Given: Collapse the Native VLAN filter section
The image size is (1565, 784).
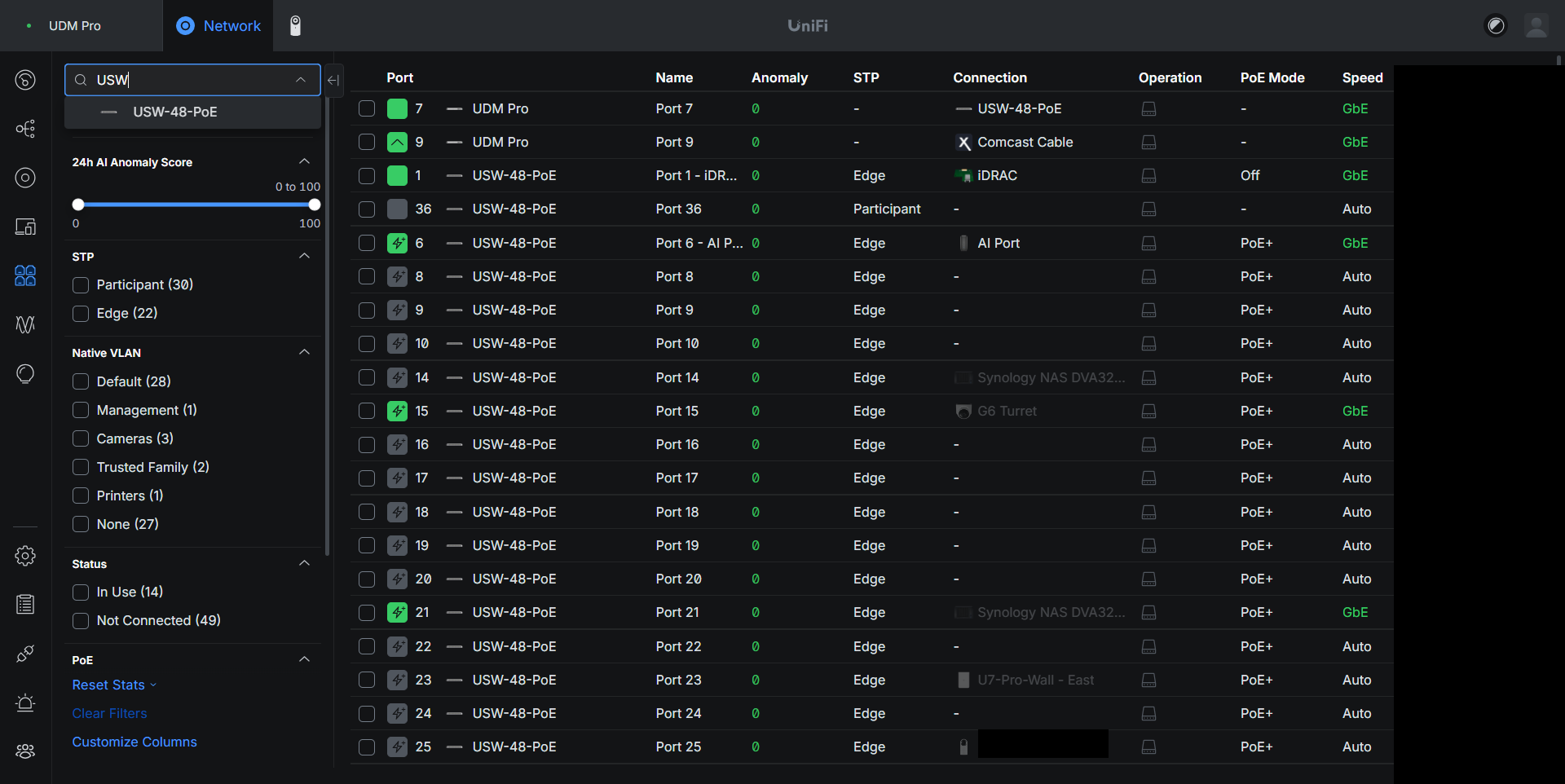Looking at the screenshot, I should point(304,352).
